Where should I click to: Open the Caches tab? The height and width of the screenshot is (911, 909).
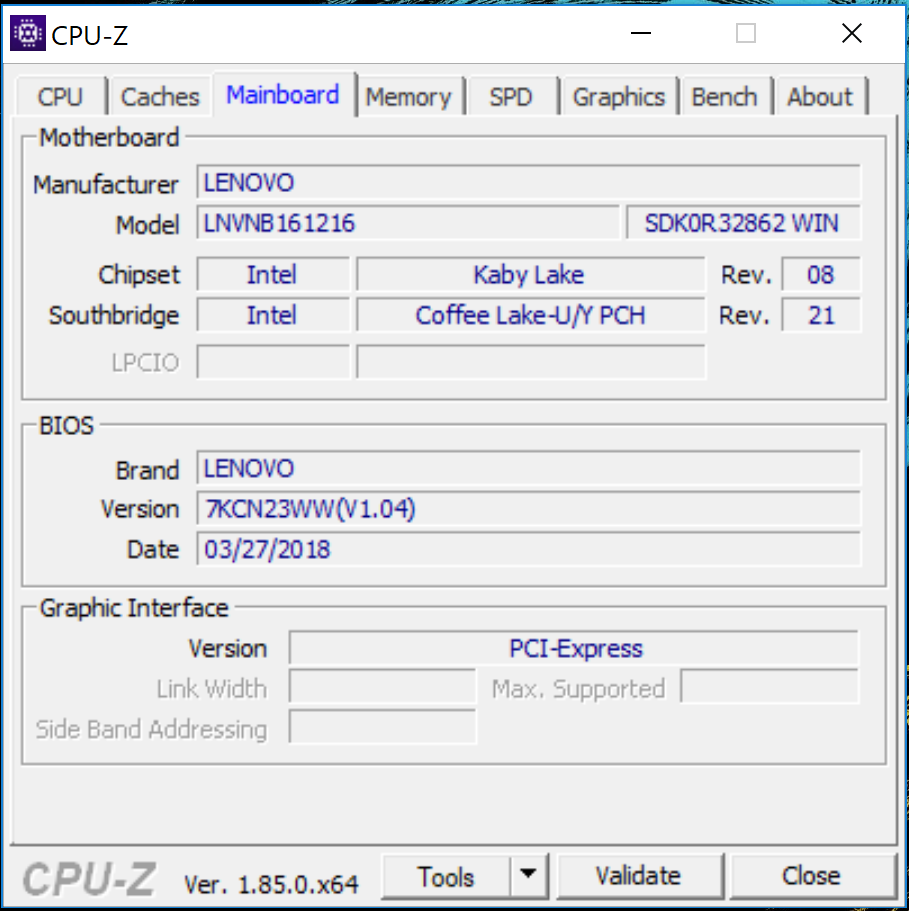point(160,96)
